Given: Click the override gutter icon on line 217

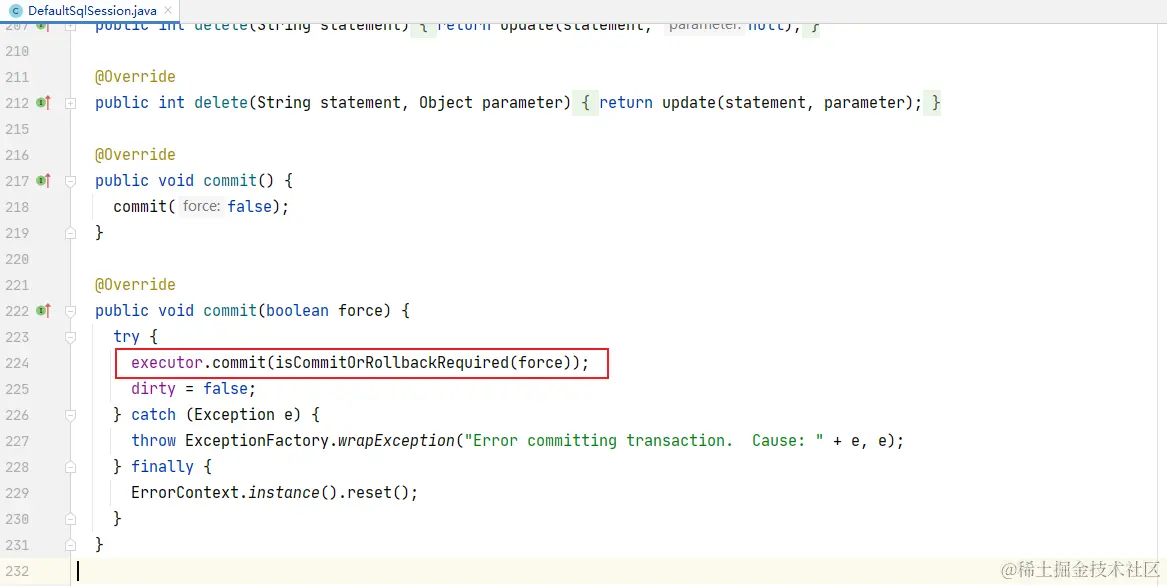Looking at the screenshot, I should (44, 180).
